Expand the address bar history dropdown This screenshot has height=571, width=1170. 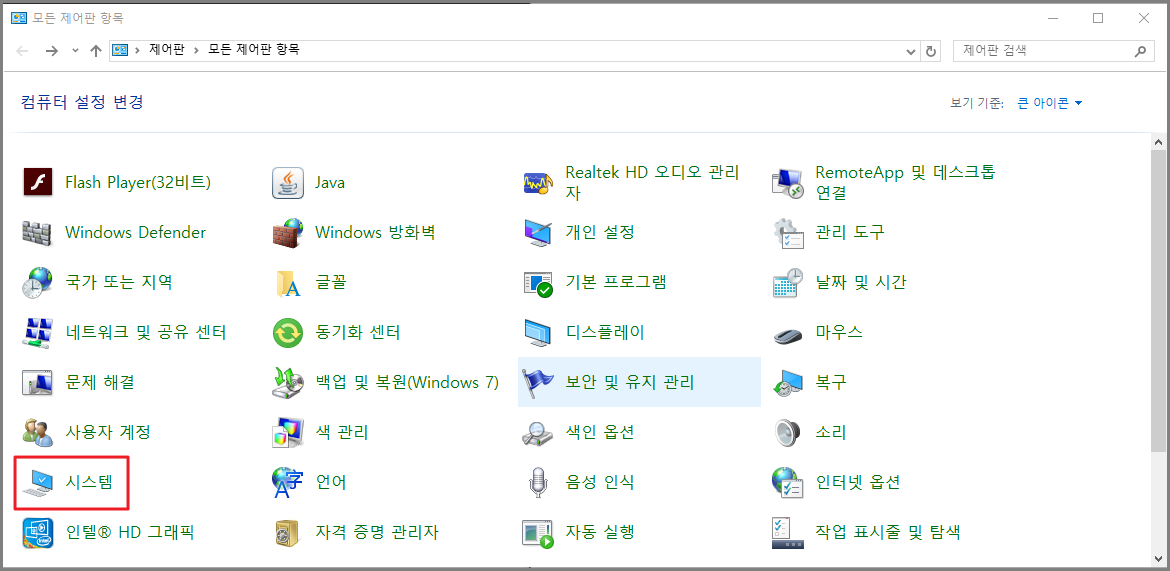pos(910,52)
